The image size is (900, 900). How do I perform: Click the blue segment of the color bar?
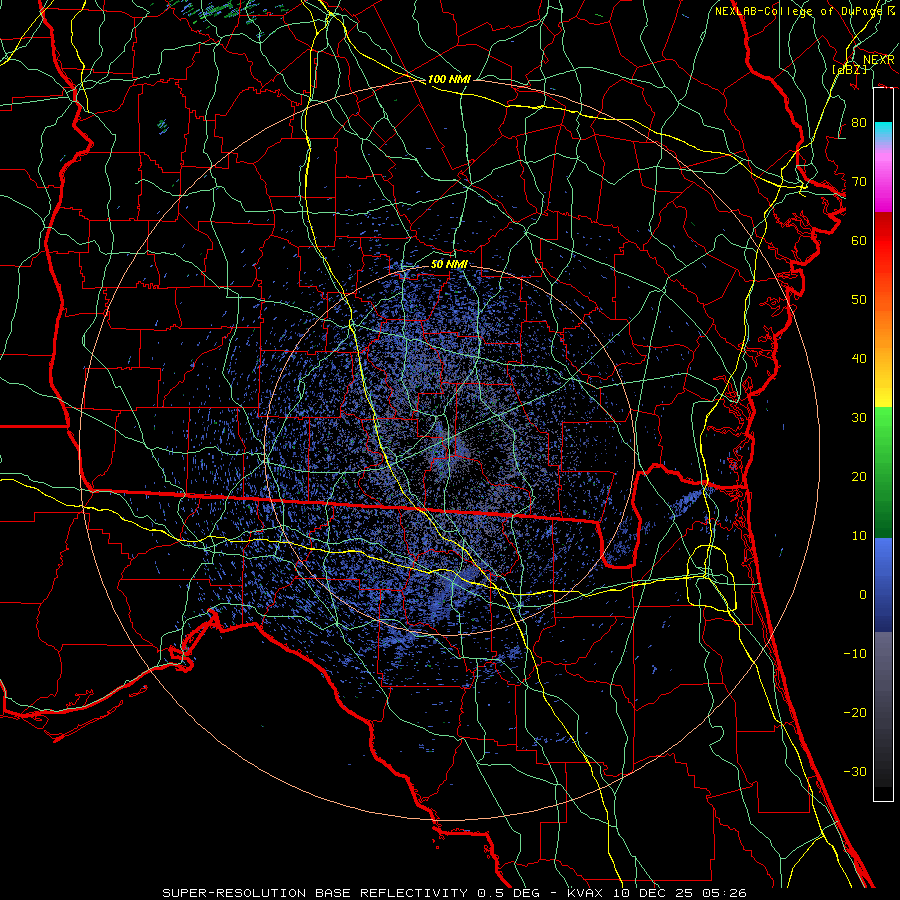point(883,585)
